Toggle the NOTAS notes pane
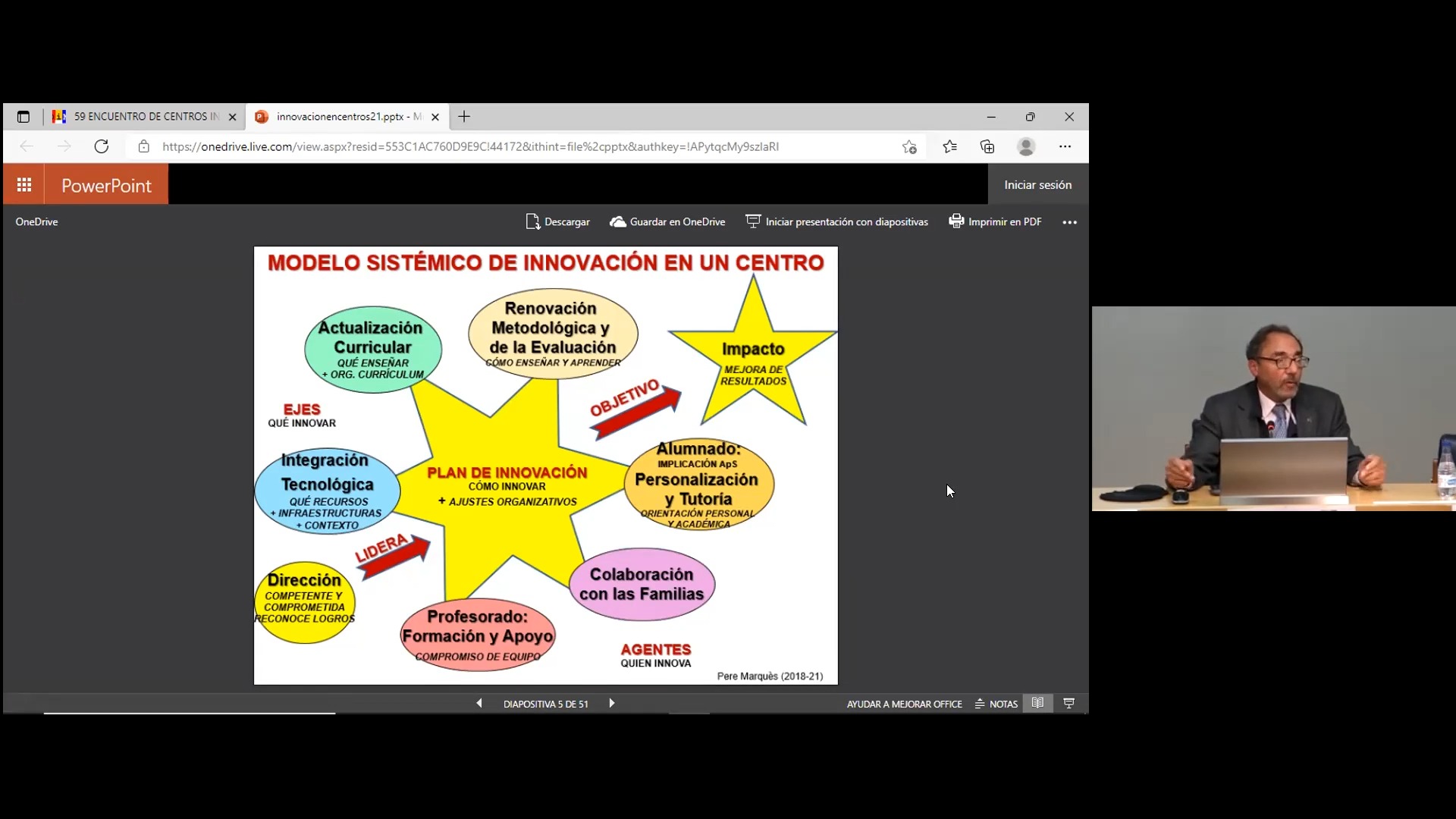 (x=996, y=704)
